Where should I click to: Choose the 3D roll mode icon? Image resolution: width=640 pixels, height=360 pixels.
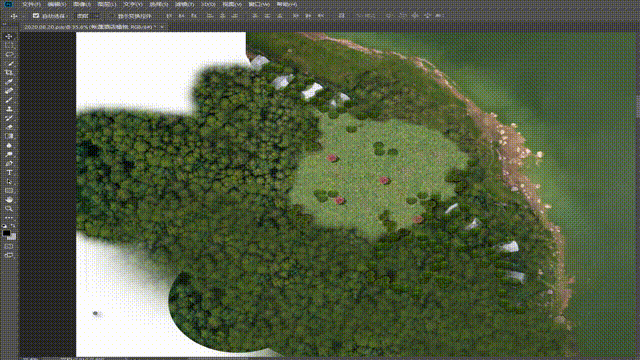[403, 16]
